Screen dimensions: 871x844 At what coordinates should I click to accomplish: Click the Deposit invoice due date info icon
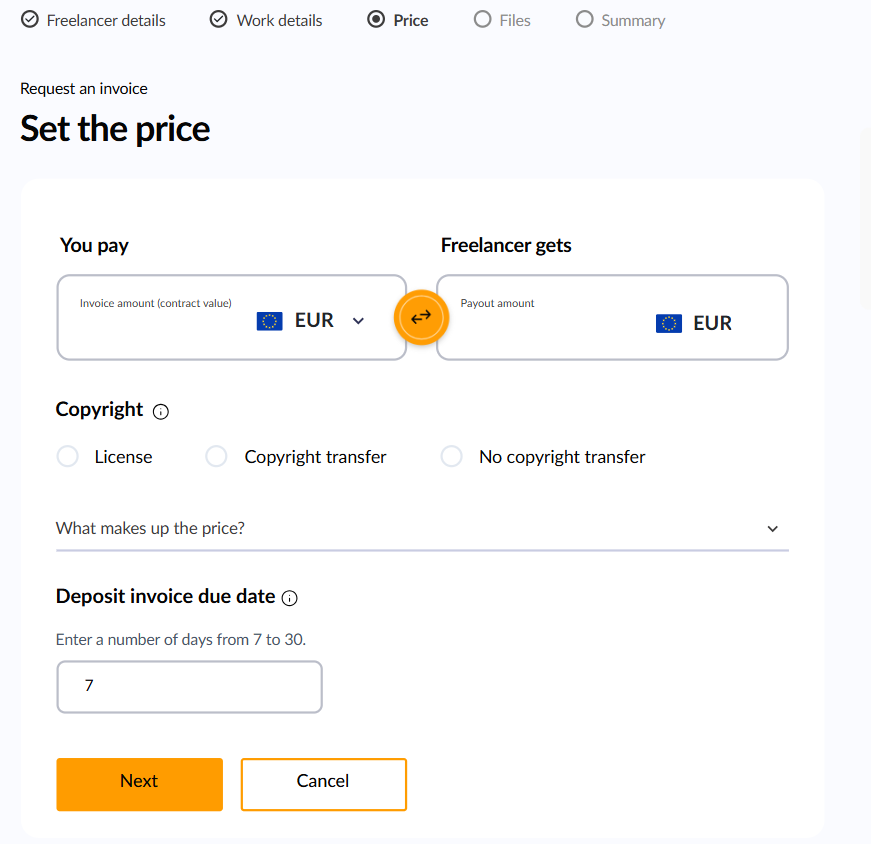tap(290, 598)
